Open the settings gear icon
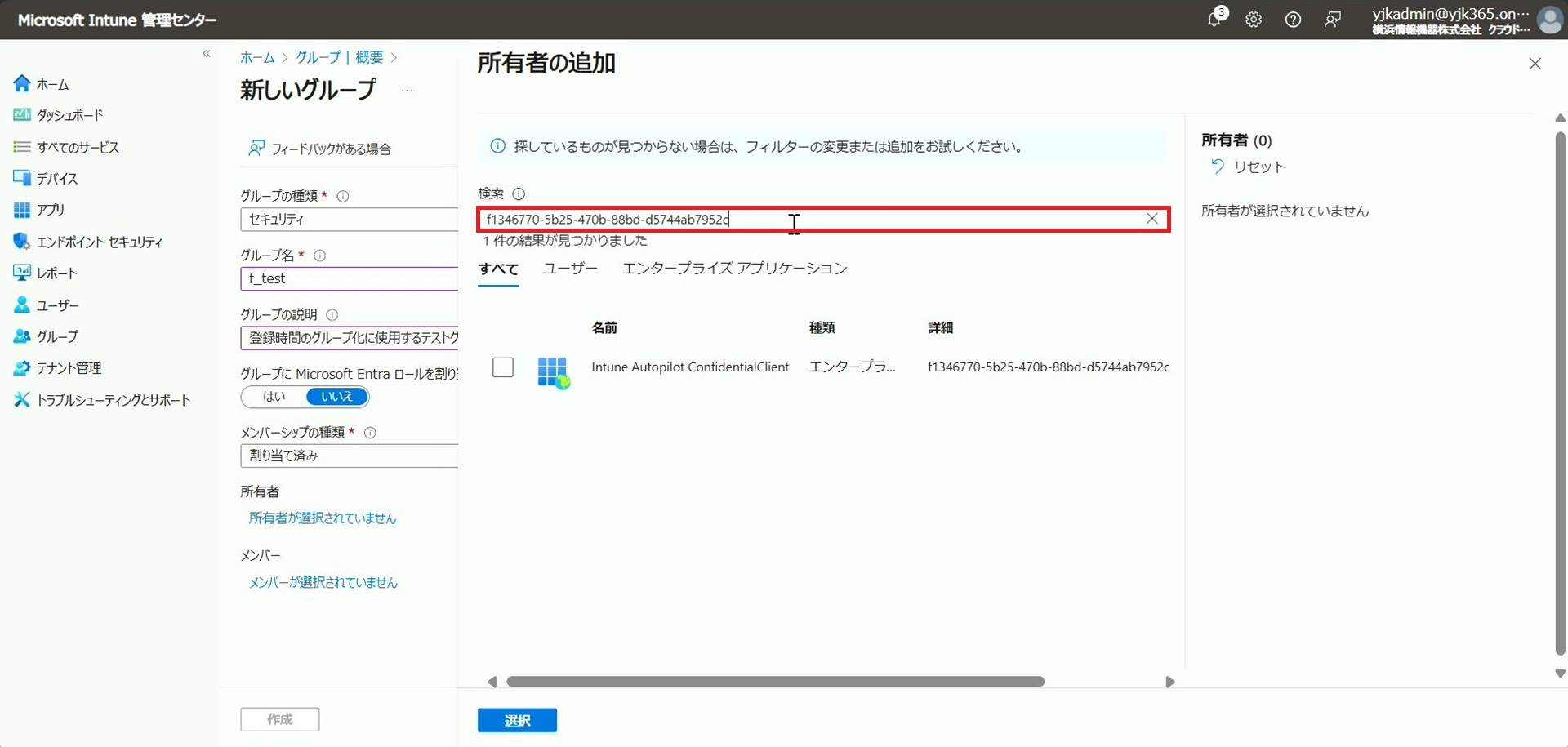Image resolution: width=1568 pixels, height=747 pixels. click(1254, 20)
